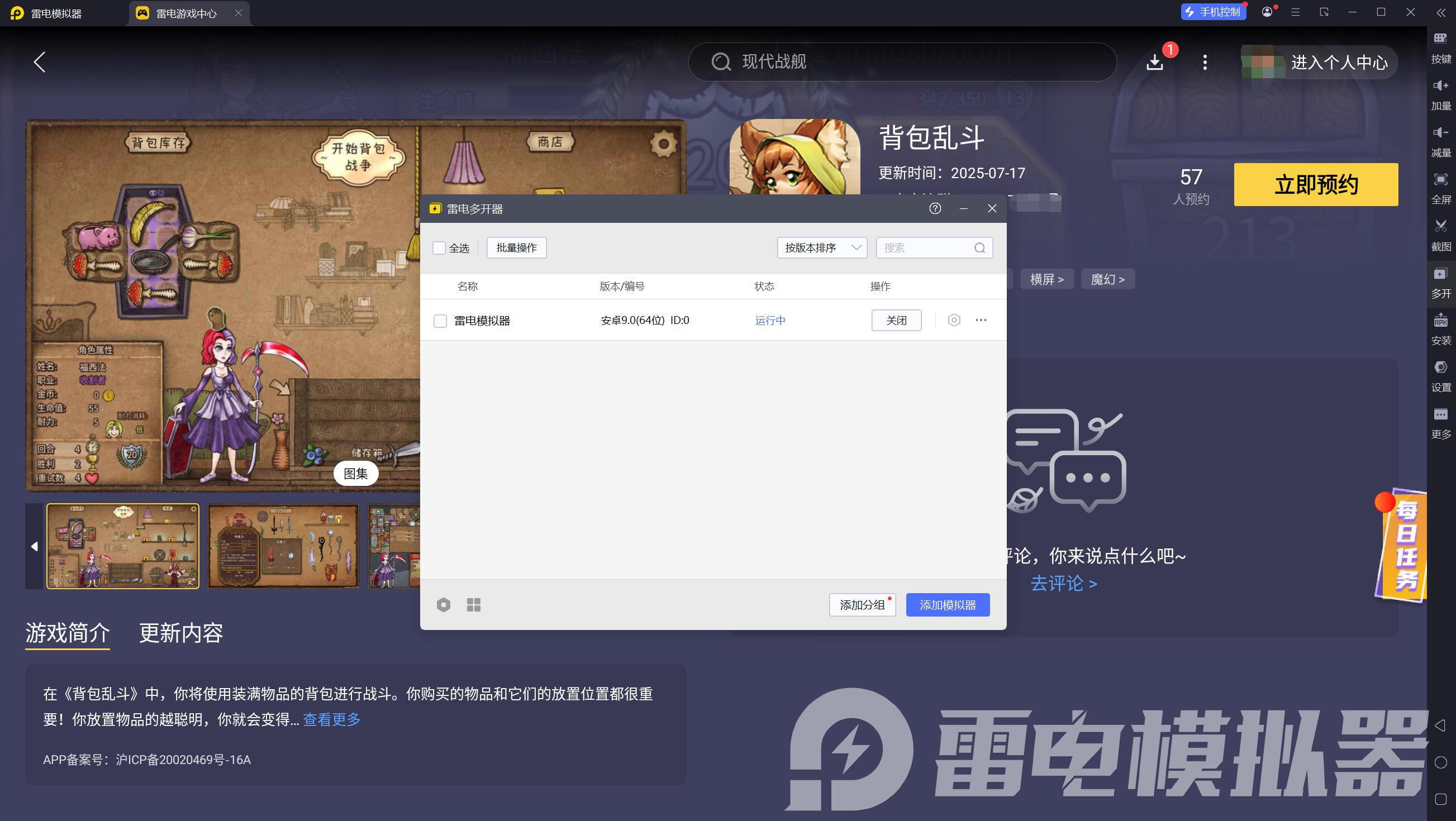Click the help question mark in 雷电多开器 titlebar
Image resolution: width=1456 pixels, height=821 pixels.
pyautogui.click(x=935, y=208)
